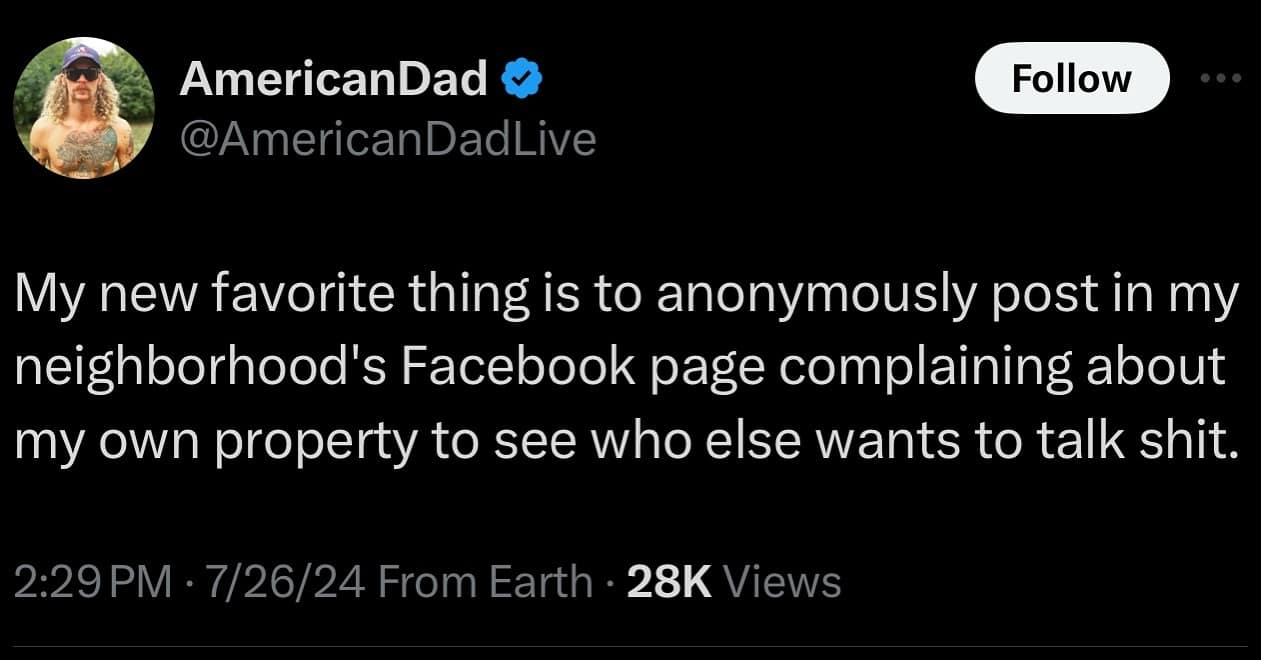Click the first line of tweet text
This screenshot has width=1261, height=660.
click(626, 297)
